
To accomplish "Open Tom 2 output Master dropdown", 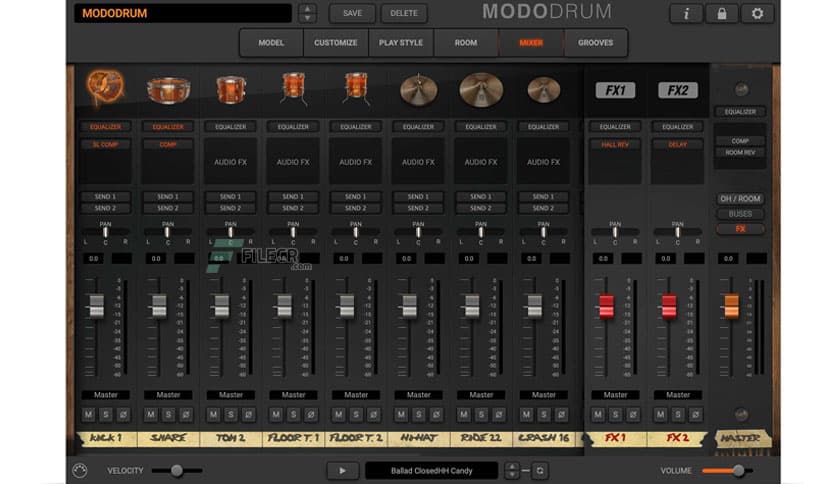I will click(231, 395).
